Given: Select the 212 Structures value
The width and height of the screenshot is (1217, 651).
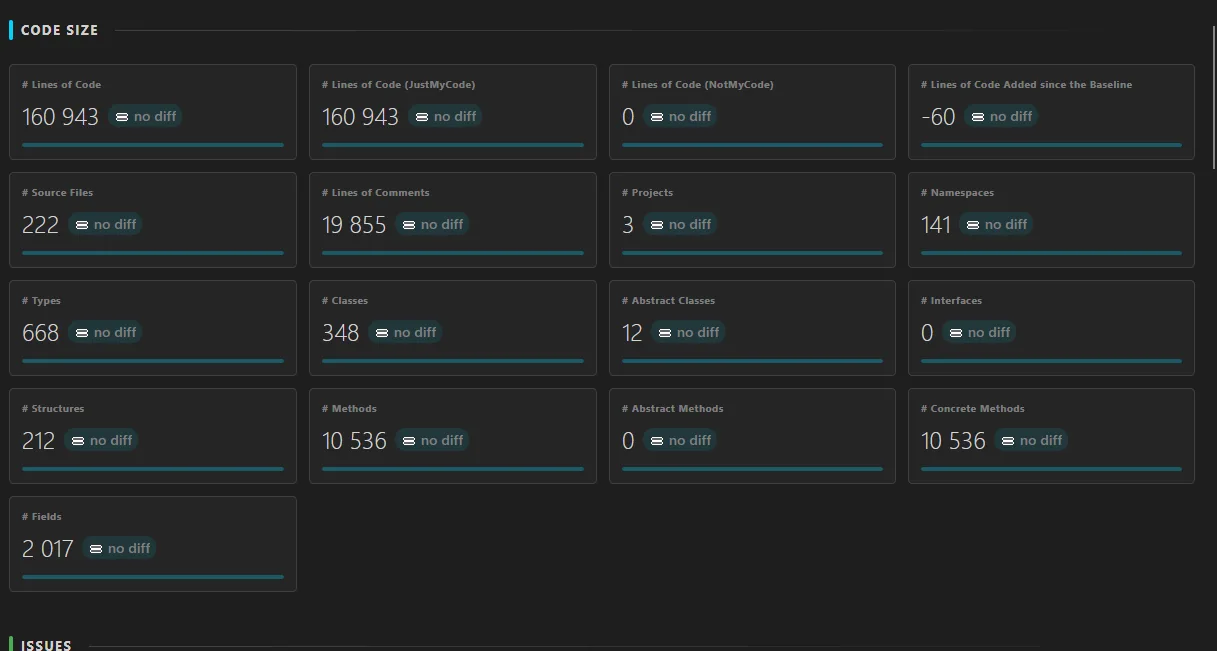Looking at the screenshot, I should pos(39,441).
